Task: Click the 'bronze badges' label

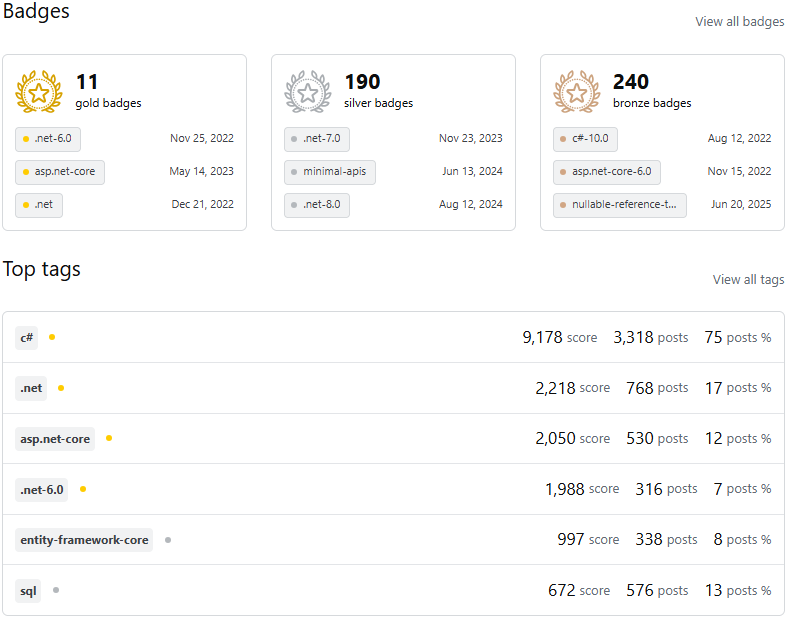Action: pyautogui.click(x=652, y=103)
